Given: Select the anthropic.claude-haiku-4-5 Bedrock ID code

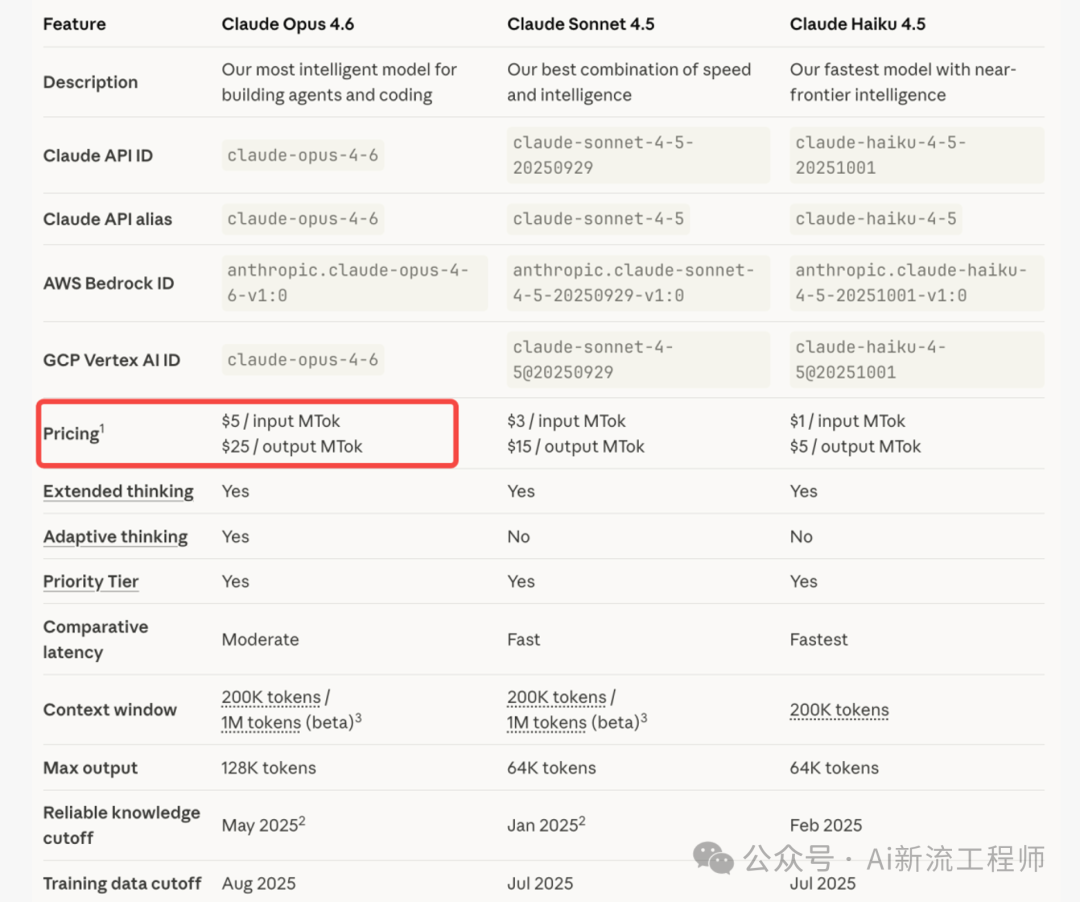Looking at the screenshot, I should [x=910, y=283].
